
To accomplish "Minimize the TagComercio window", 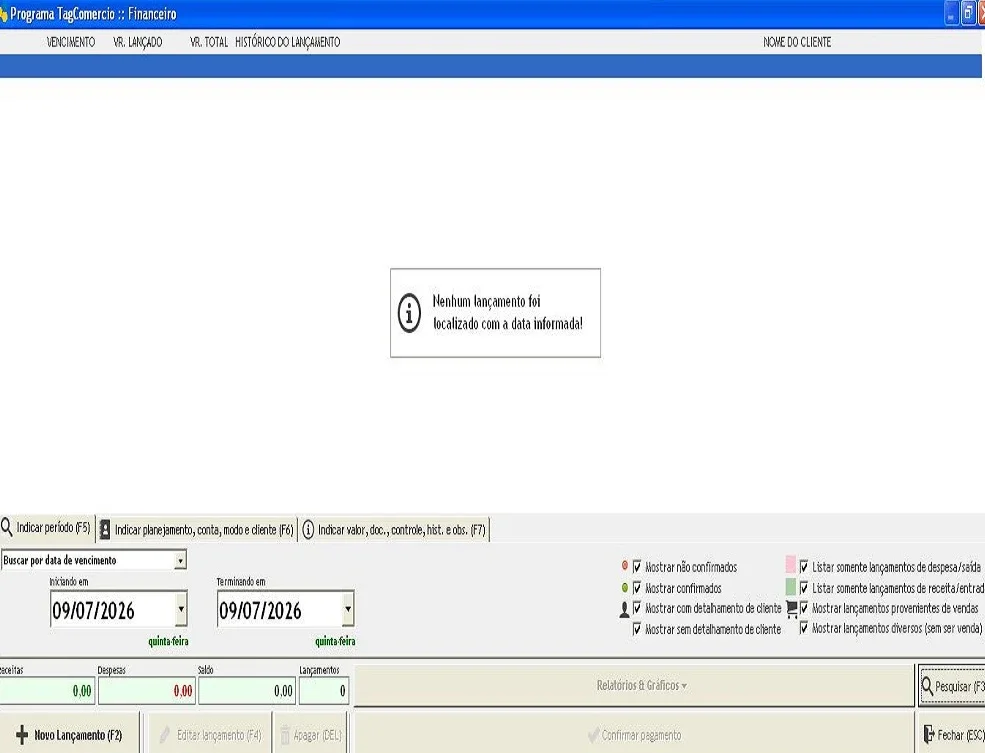I will [x=951, y=14].
